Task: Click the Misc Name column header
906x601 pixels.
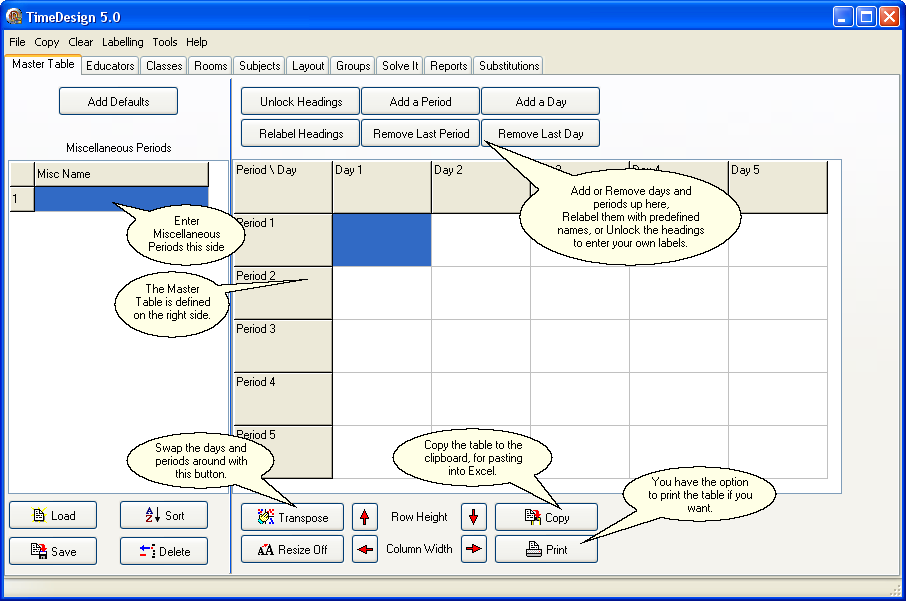Action: point(121,174)
